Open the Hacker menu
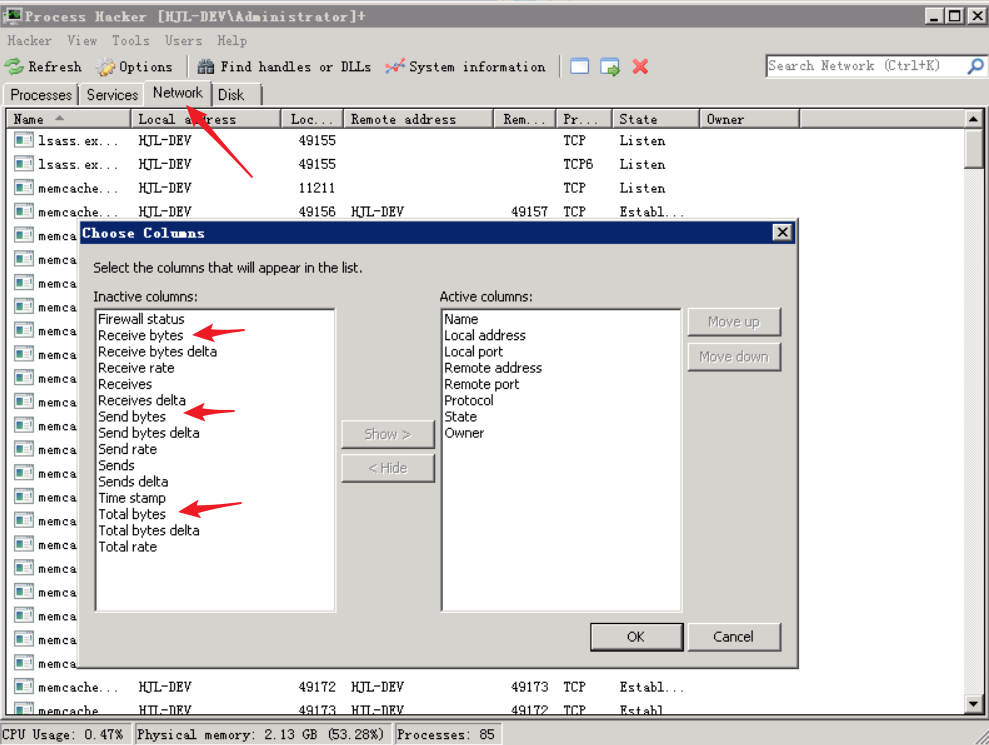This screenshot has width=989, height=745. 29,41
